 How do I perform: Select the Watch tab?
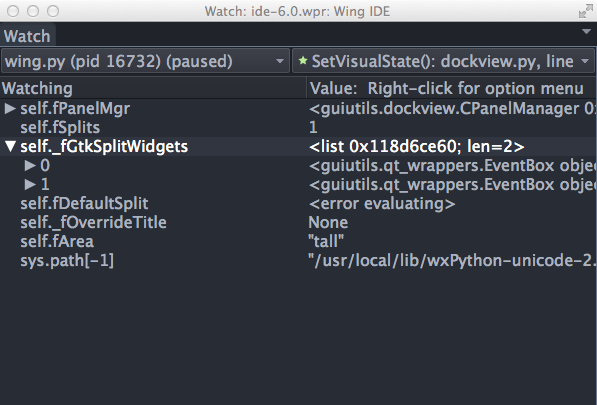[27, 36]
